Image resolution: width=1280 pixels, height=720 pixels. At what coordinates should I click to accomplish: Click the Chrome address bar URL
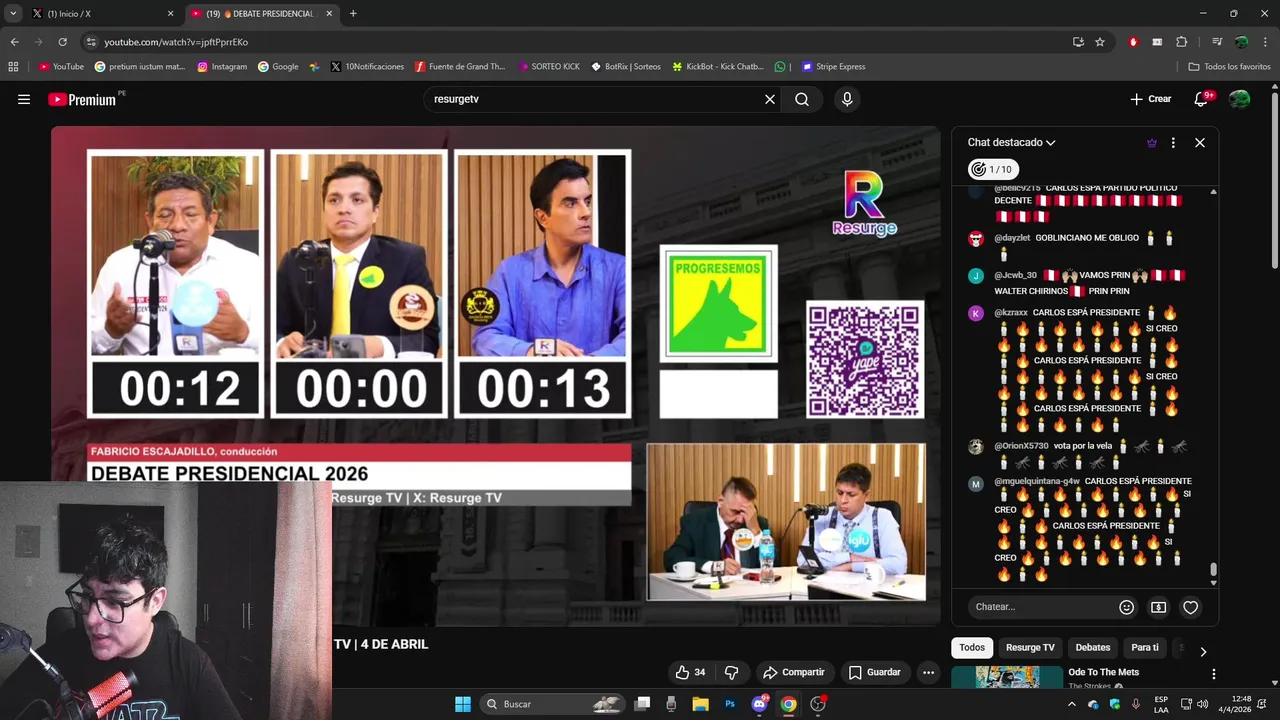pyautogui.click(x=176, y=42)
